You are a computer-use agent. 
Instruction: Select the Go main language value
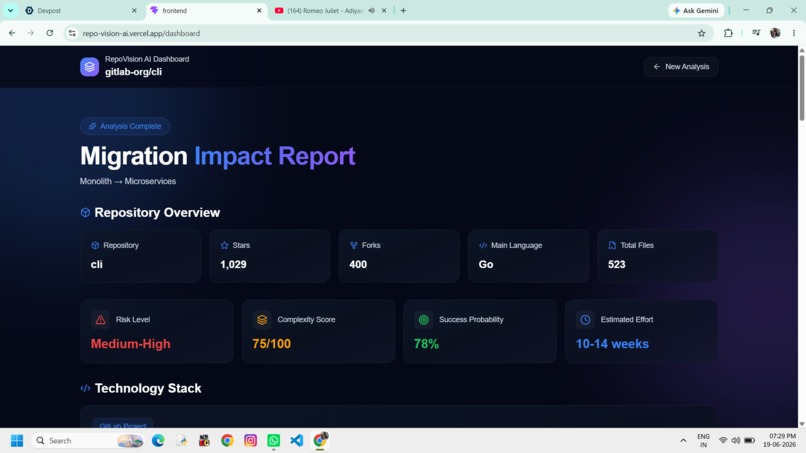486,264
